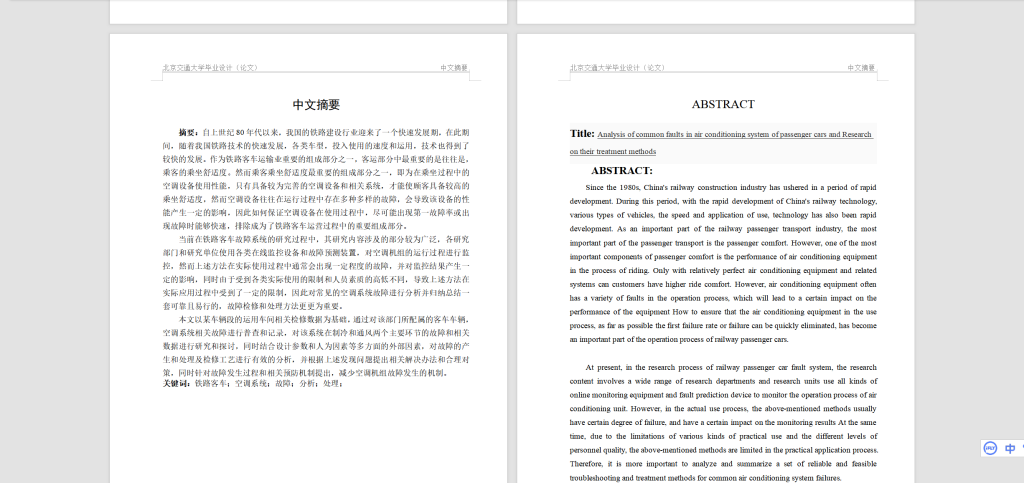
Task: Click small 中文摘要 header text on right page
Action: click(x=861, y=67)
